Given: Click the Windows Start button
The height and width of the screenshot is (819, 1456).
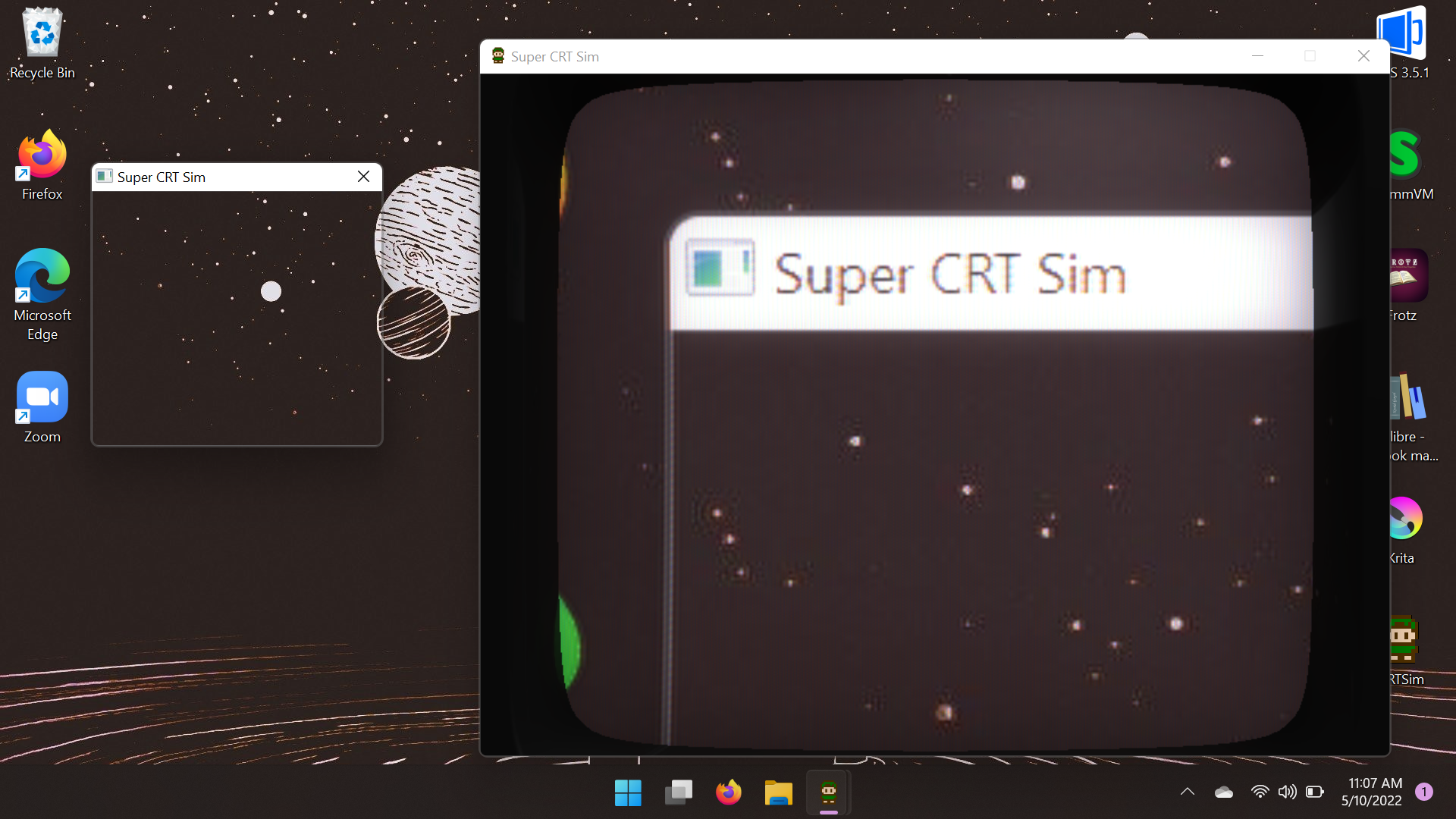Looking at the screenshot, I should [628, 792].
